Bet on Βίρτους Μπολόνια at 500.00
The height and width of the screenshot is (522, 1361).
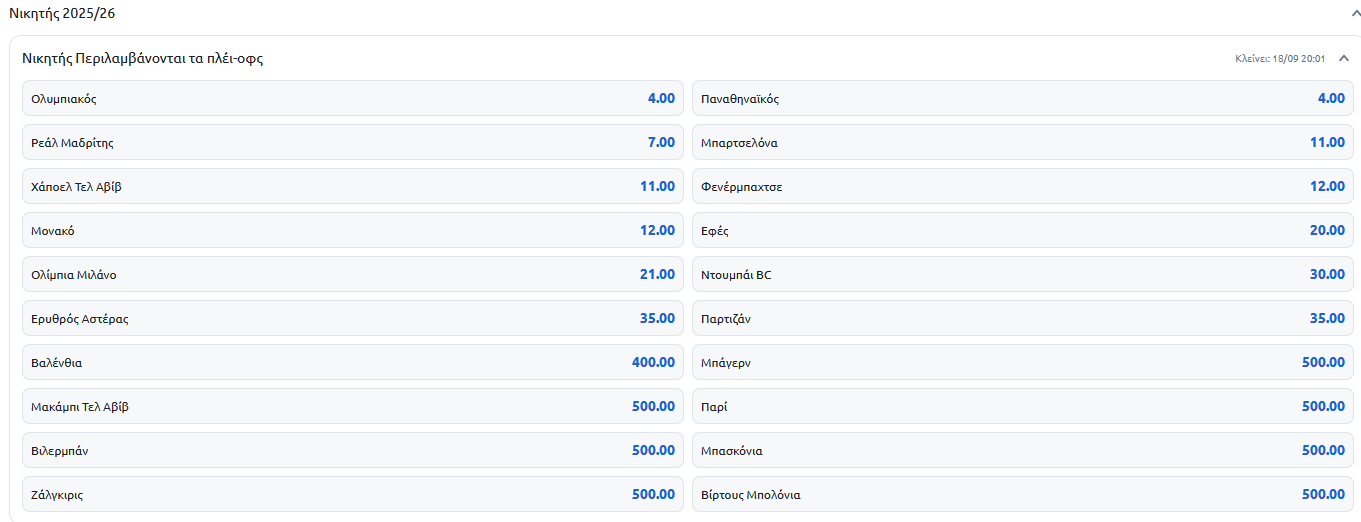1023,495
